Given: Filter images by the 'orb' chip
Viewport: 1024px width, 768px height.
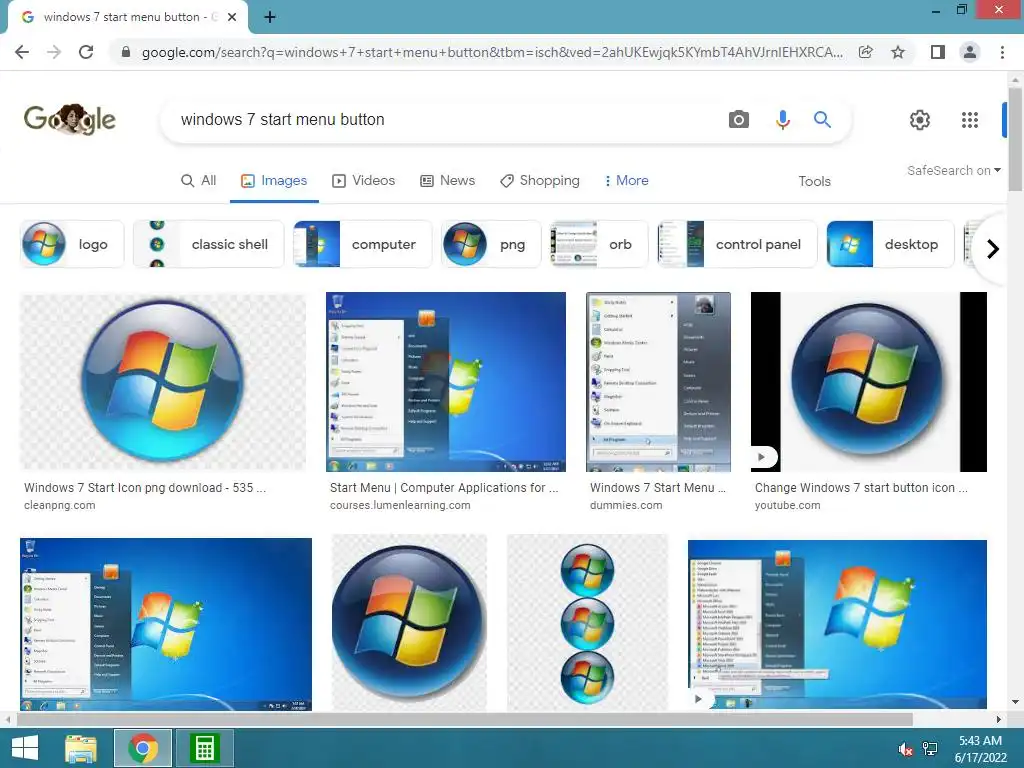Looking at the screenshot, I should point(599,244).
